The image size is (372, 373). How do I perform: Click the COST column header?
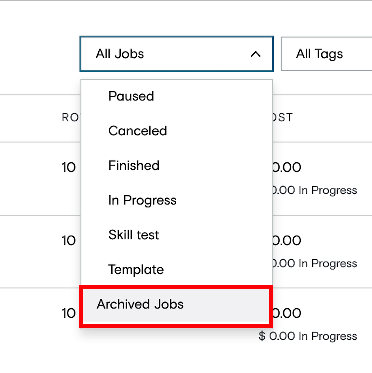click(x=283, y=117)
